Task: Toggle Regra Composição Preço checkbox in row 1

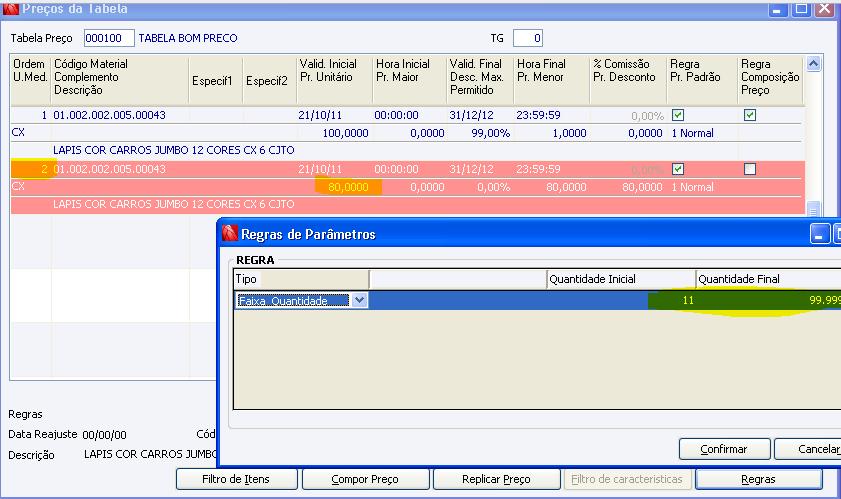Action: click(750, 115)
